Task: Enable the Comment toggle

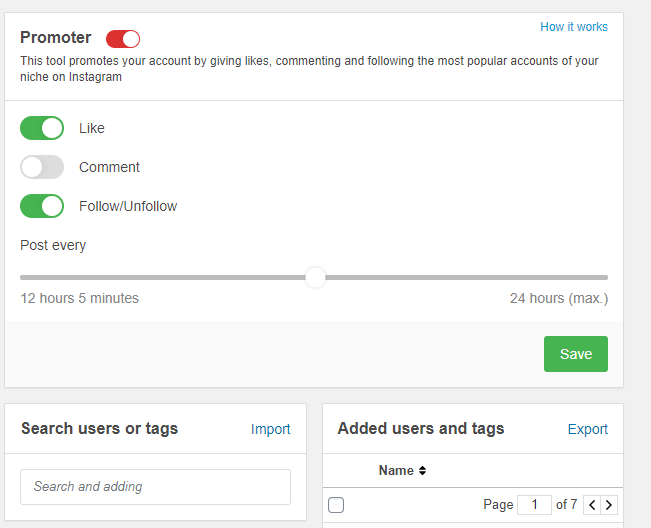Action: pos(42,167)
